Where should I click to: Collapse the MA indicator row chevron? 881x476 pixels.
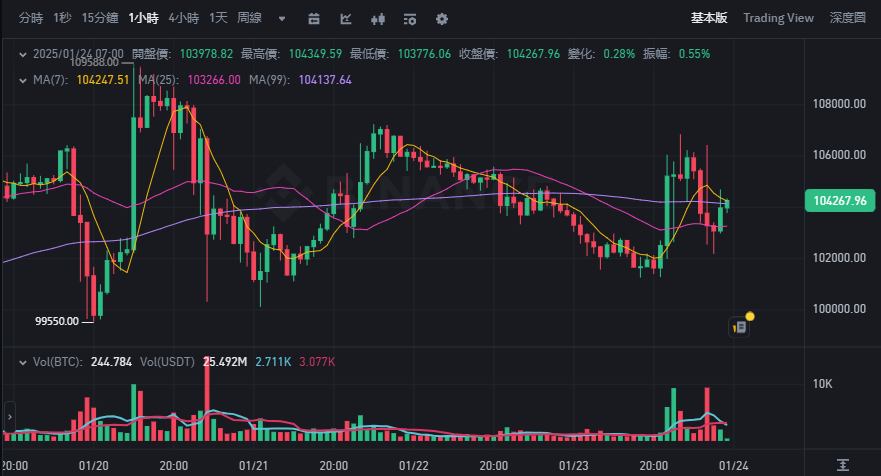point(22,80)
